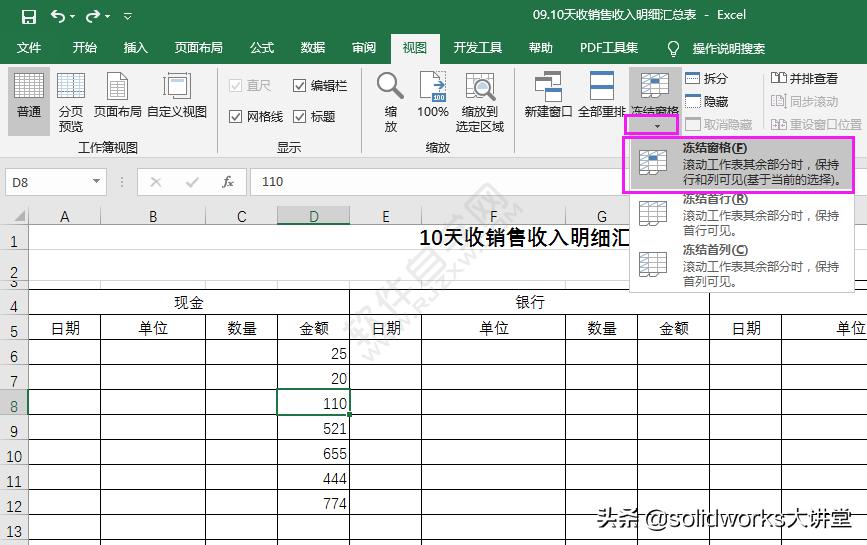The image size is (867, 545).
Task: Click the 拆分 split button
Action: click(x=706, y=78)
